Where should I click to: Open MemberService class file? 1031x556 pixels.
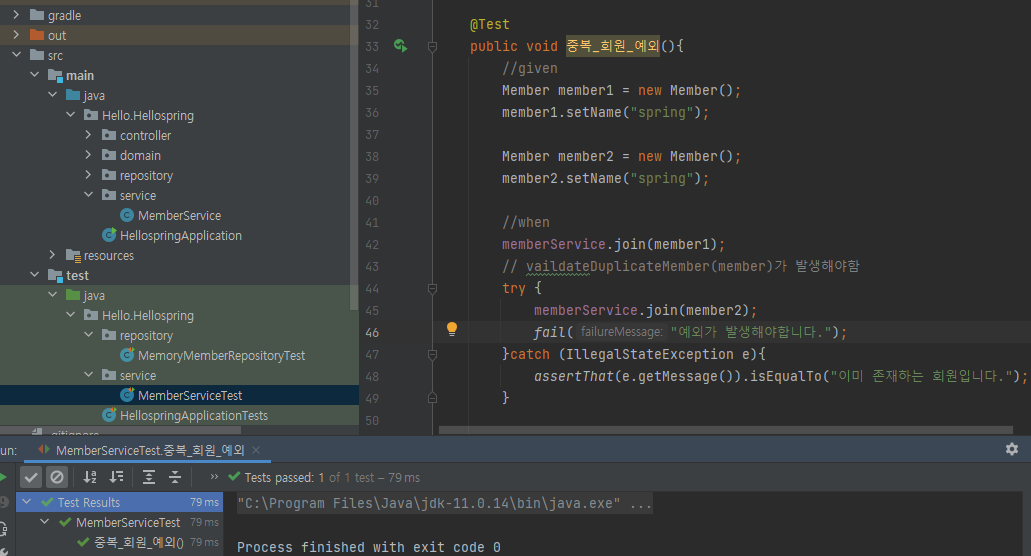pyautogui.click(x=180, y=216)
